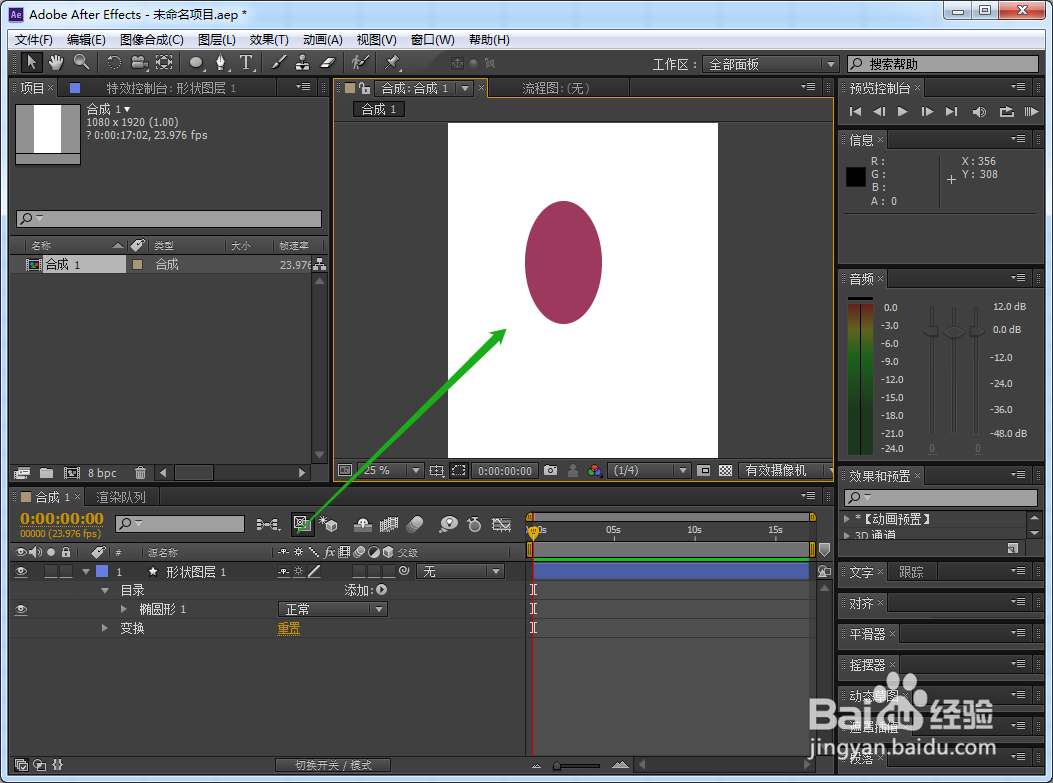Screen dimensions: 1053x783
Task: Click the snapshot camera icon in viewer
Action: coord(551,471)
